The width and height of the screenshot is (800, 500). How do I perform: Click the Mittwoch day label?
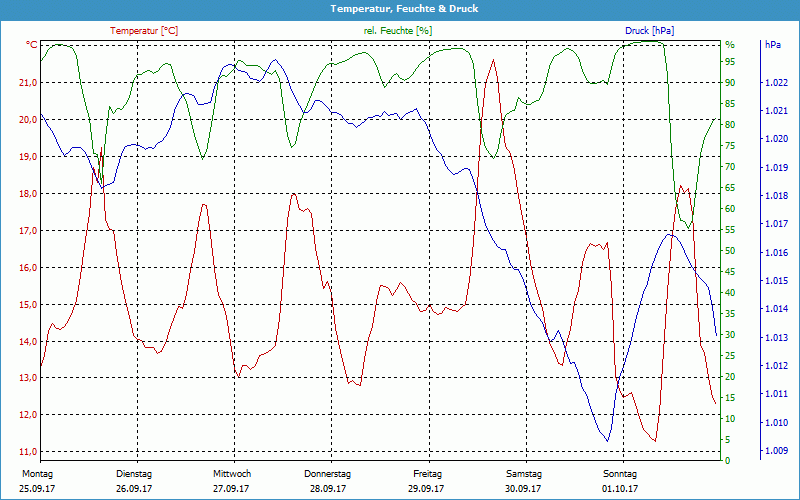point(232,474)
